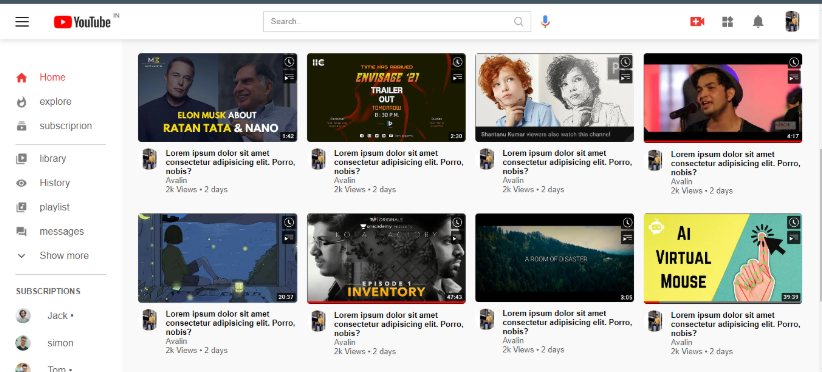Viewport: 822px width, 372px height.
Task: Play the A Room of Disaster video
Action: (555, 258)
